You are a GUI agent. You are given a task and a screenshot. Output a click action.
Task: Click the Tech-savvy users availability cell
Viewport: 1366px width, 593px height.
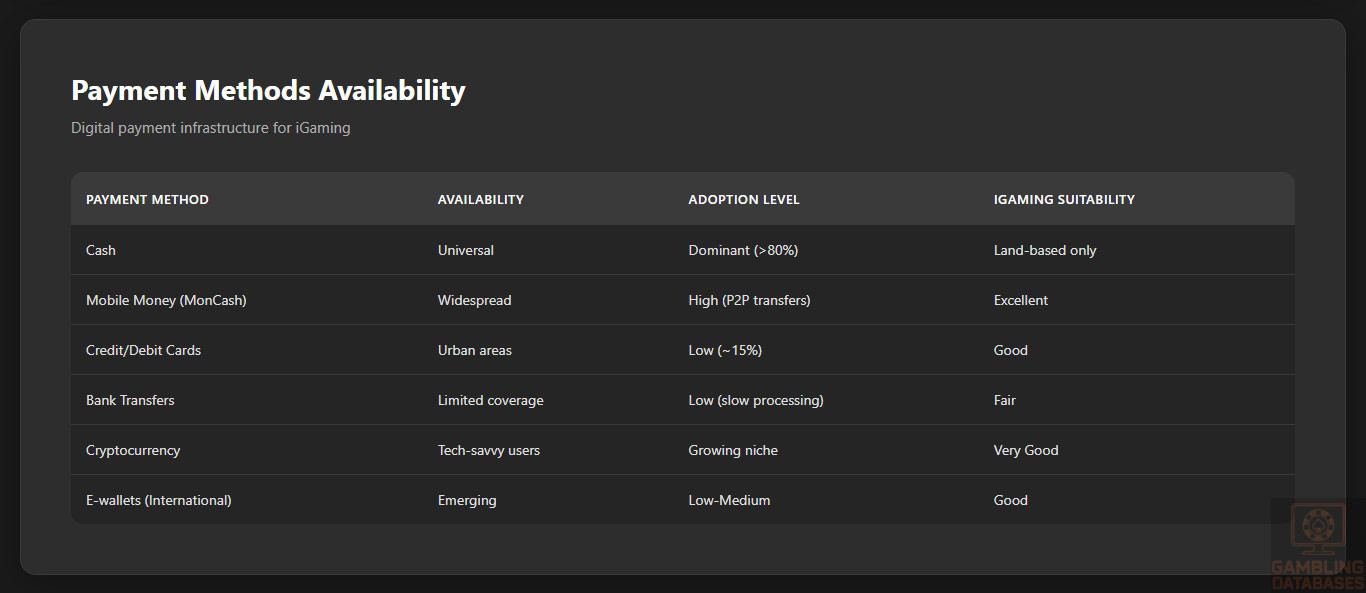point(488,450)
